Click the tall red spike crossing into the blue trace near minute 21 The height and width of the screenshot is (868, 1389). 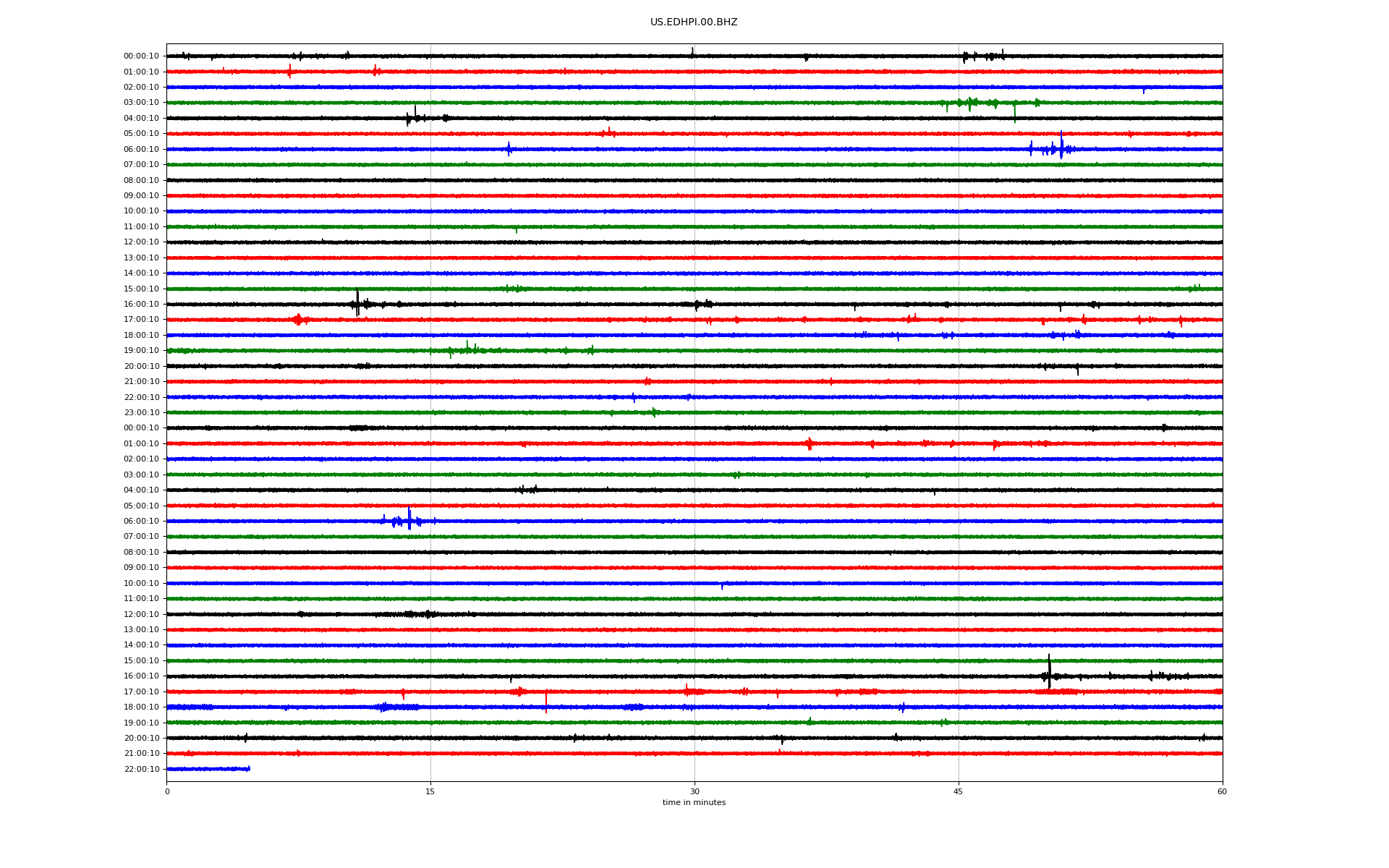pyautogui.click(x=546, y=702)
